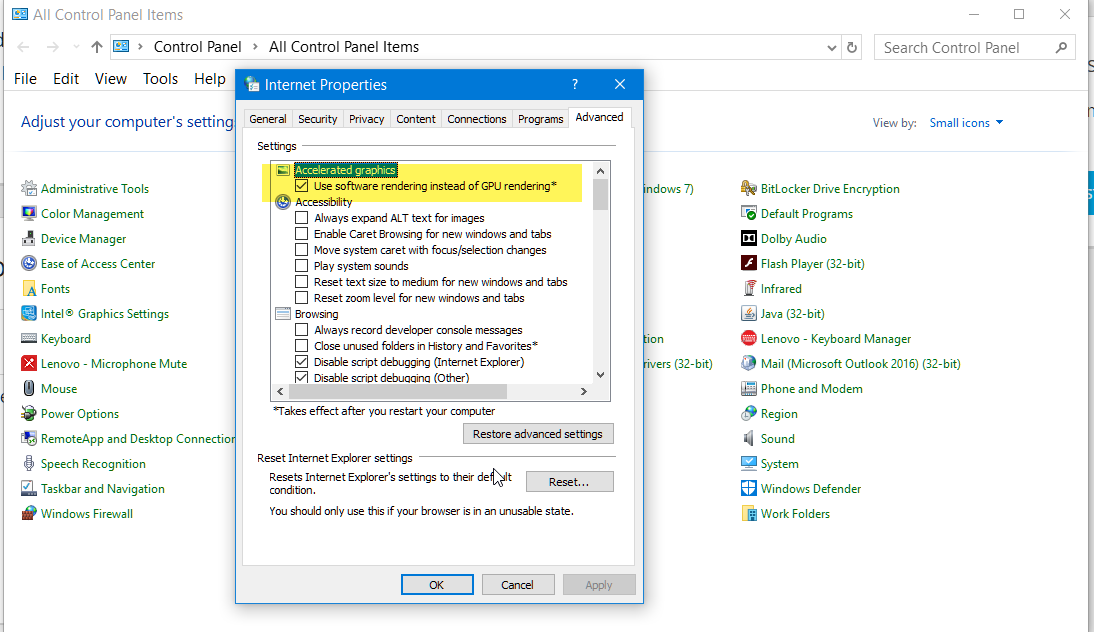Image resolution: width=1094 pixels, height=632 pixels.
Task: Uncheck Use software rendering instead of GPU rendering
Action: (301, 186)
